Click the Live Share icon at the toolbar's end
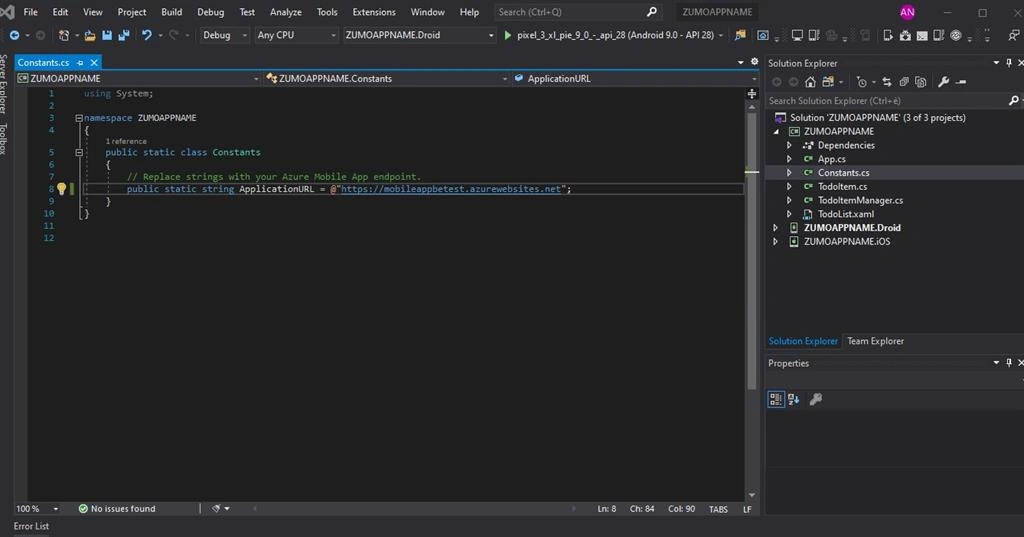The width and height of the screenshot is (1024, 537). click(1014, 35)
